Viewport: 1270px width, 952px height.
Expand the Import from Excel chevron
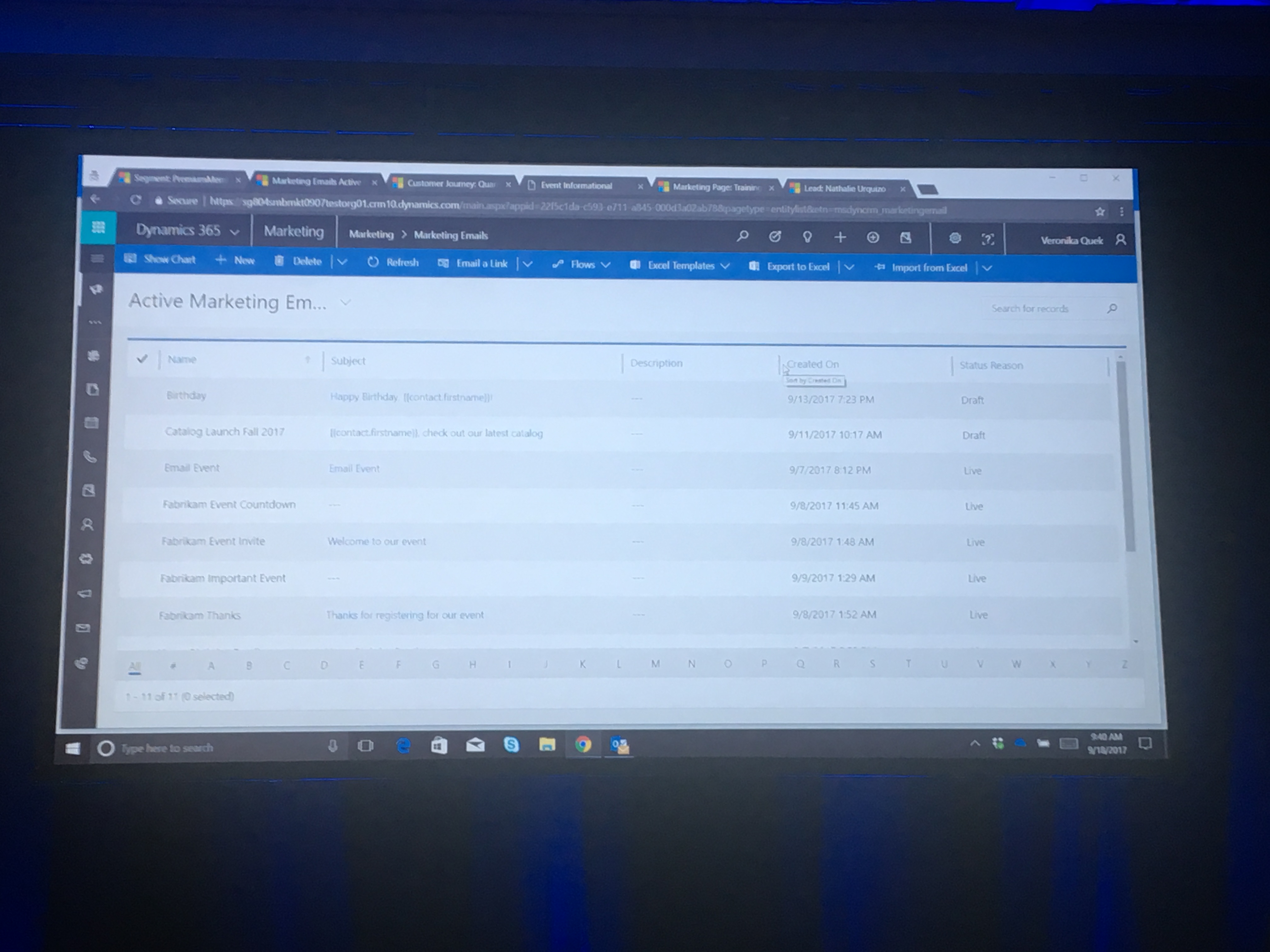coord(987,268)
